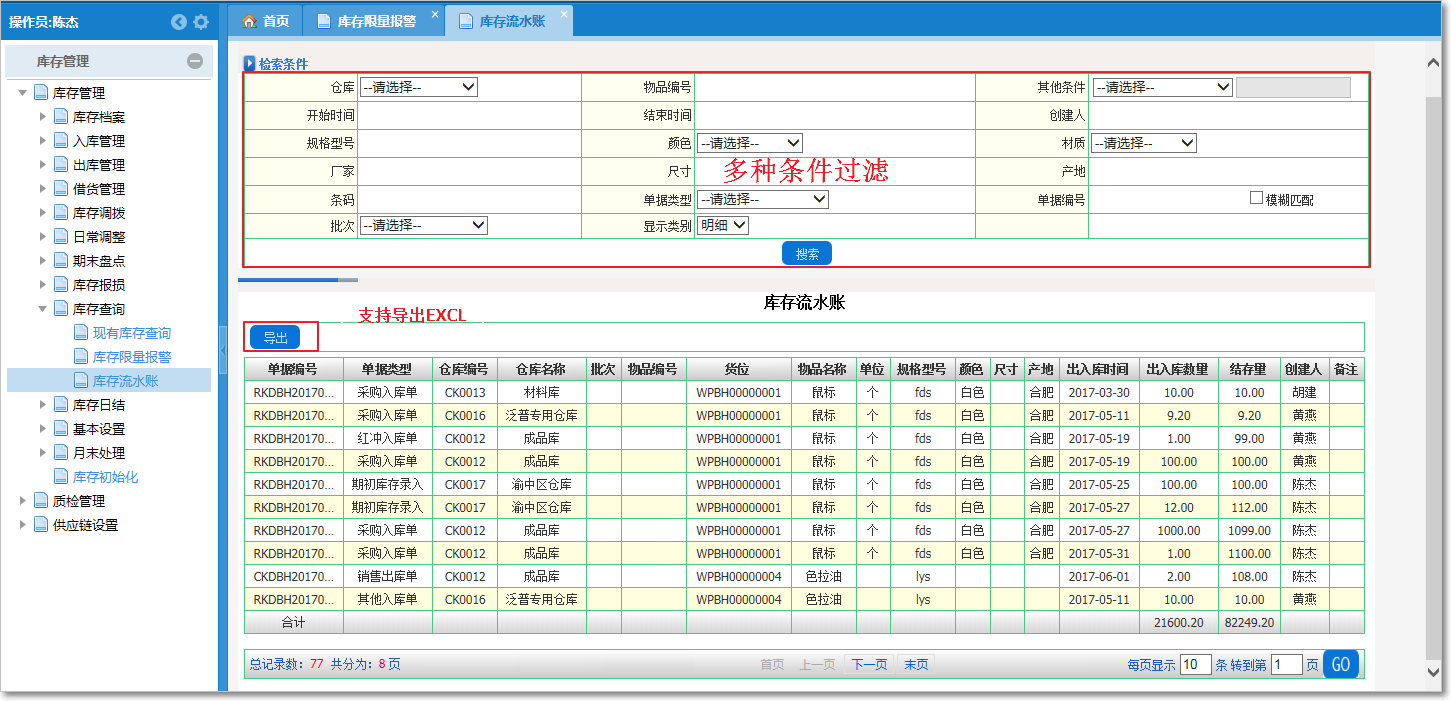Toggle the 模糊匹配 checkbox
Image resolution: width=1451 pixels, height=701 pixels.
coord(1257,198)
